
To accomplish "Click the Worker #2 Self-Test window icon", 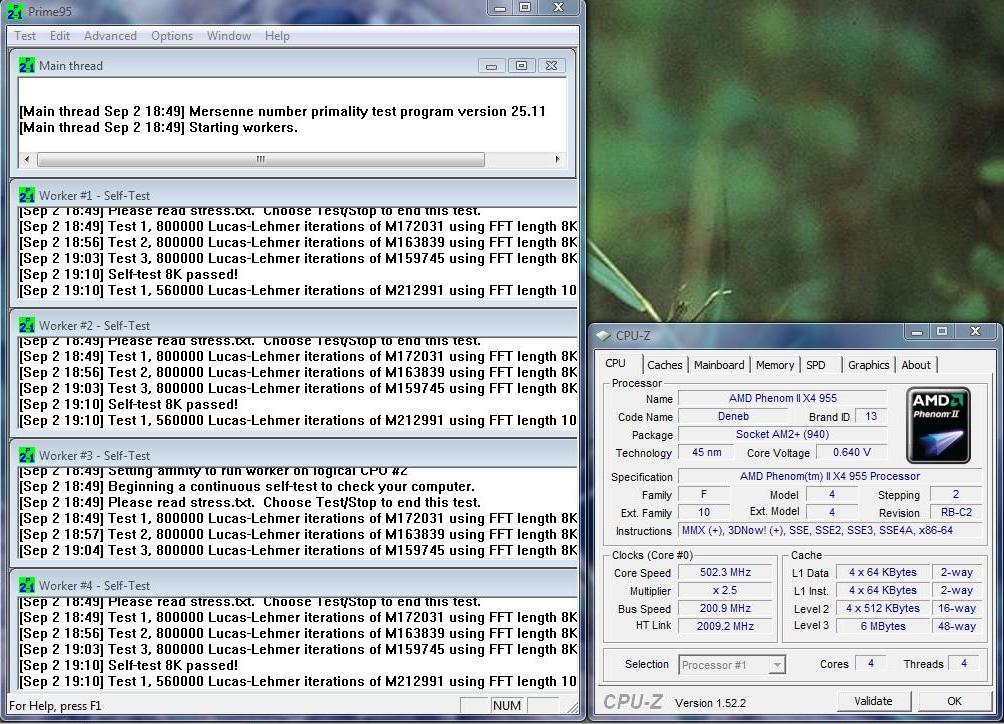I will [x=27, y=325].
